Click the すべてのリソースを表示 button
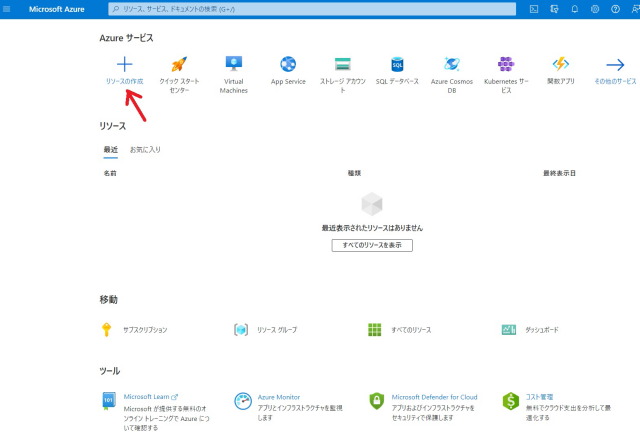This screenshot has width=640, height=441. pyautogui.click(x=372, y=245)
